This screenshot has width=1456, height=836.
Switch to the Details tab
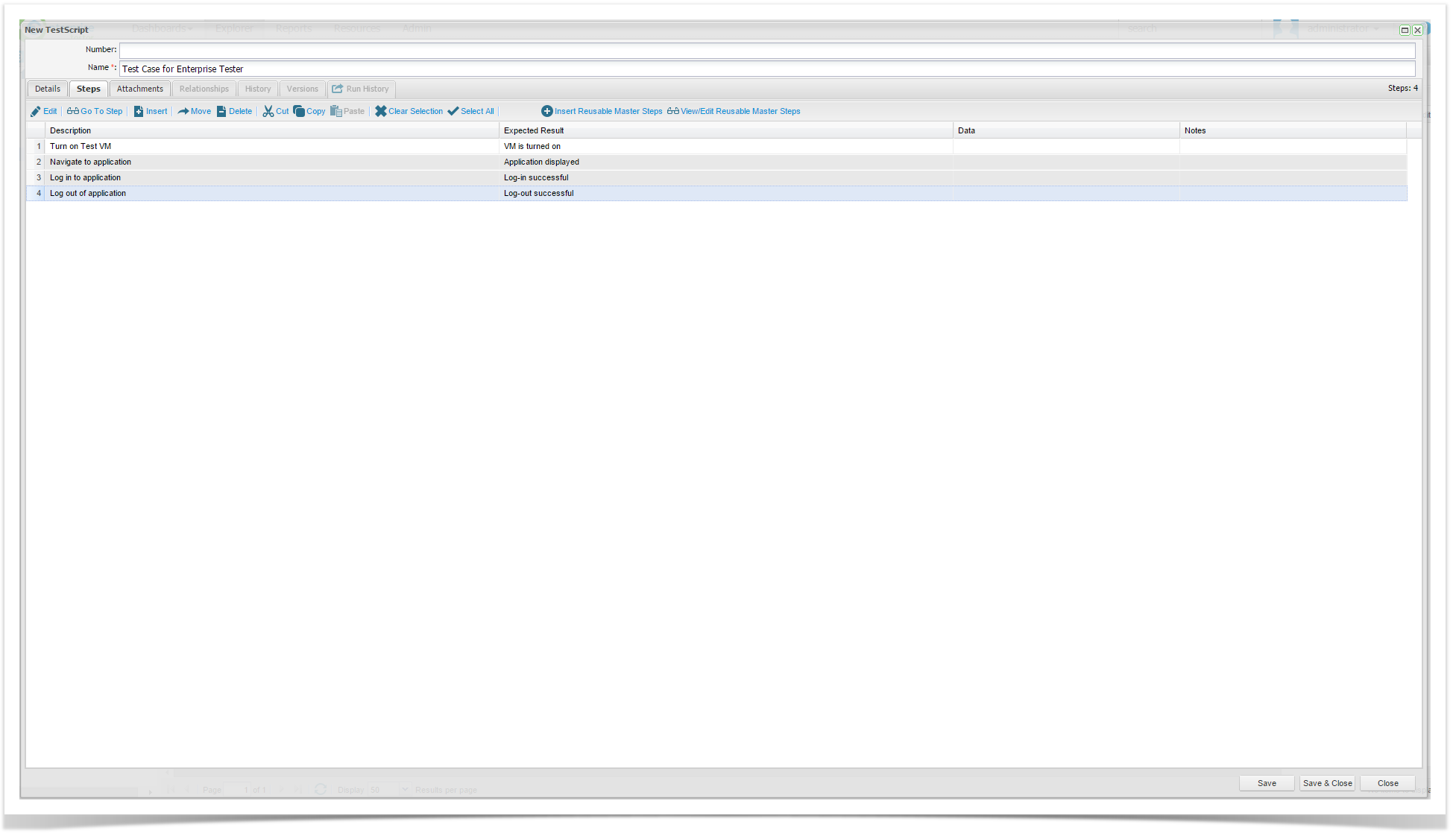point(48,89)
